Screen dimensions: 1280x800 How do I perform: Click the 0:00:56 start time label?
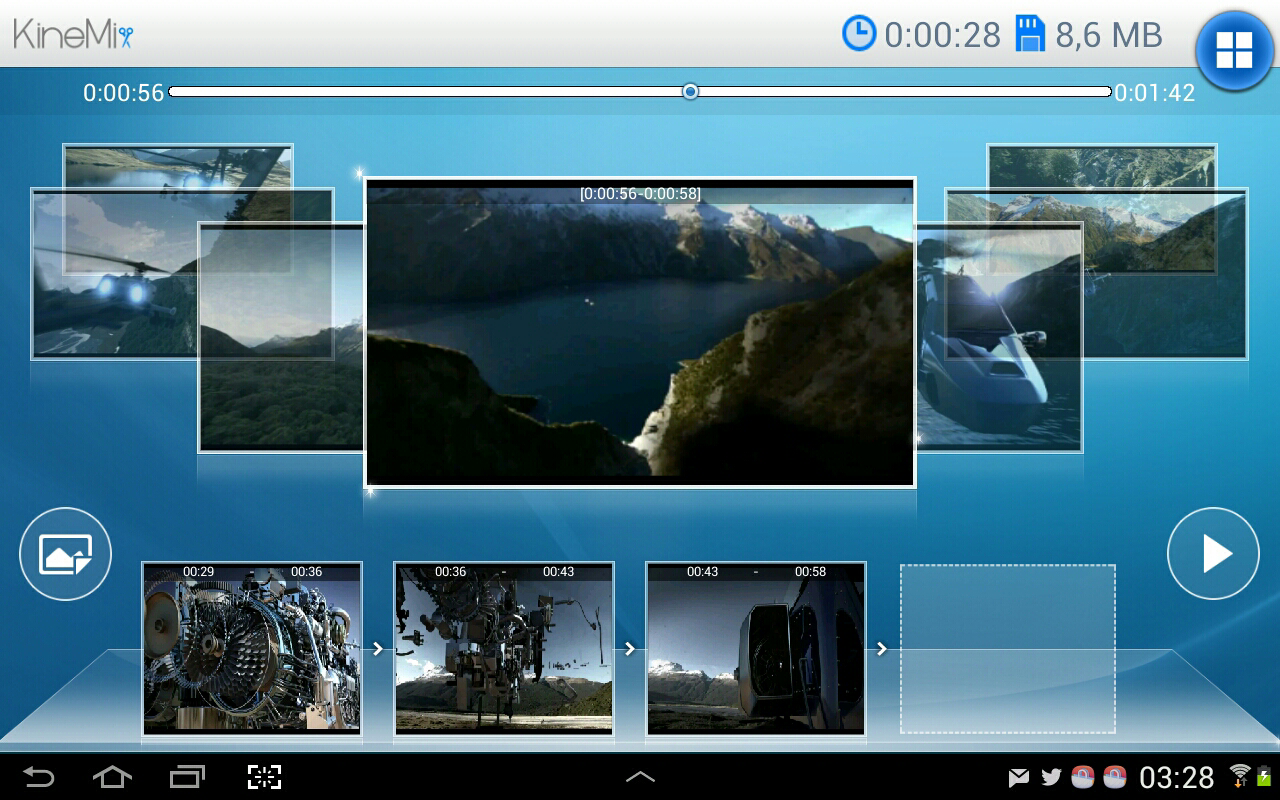coord(123,93)
